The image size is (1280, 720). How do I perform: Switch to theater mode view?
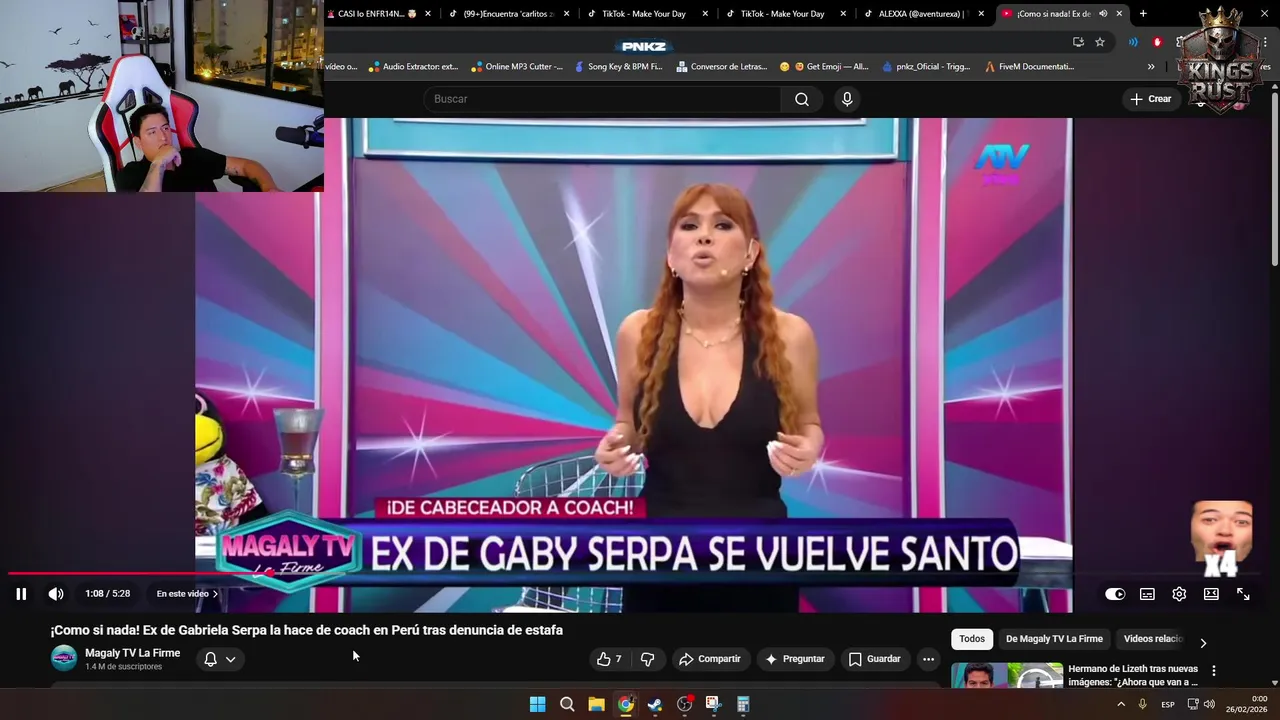click(x=1211, y=594)
